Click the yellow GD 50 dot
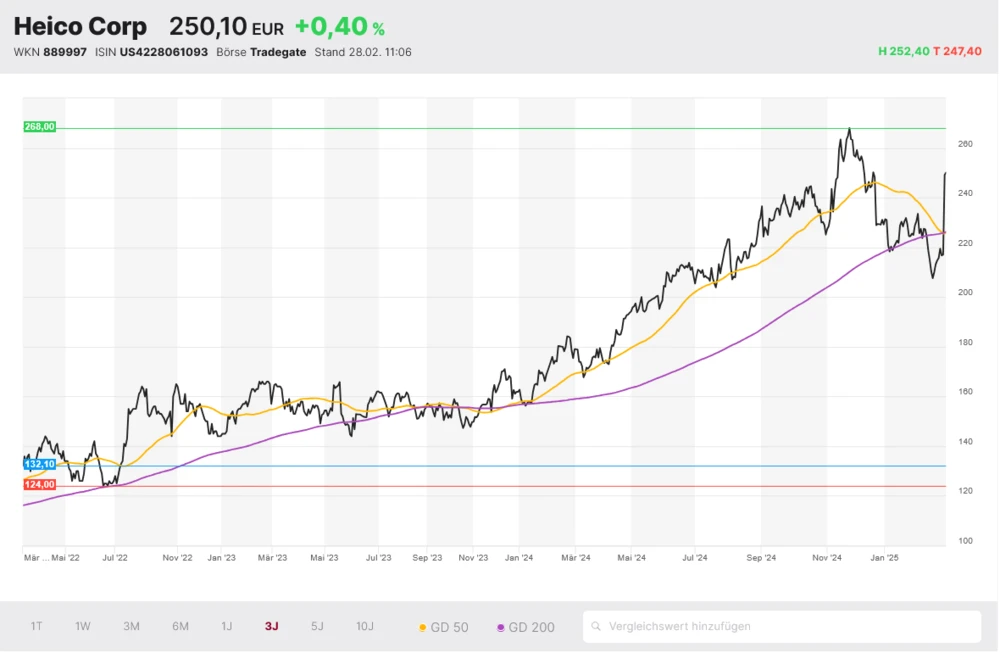 [x=423, y=628]
